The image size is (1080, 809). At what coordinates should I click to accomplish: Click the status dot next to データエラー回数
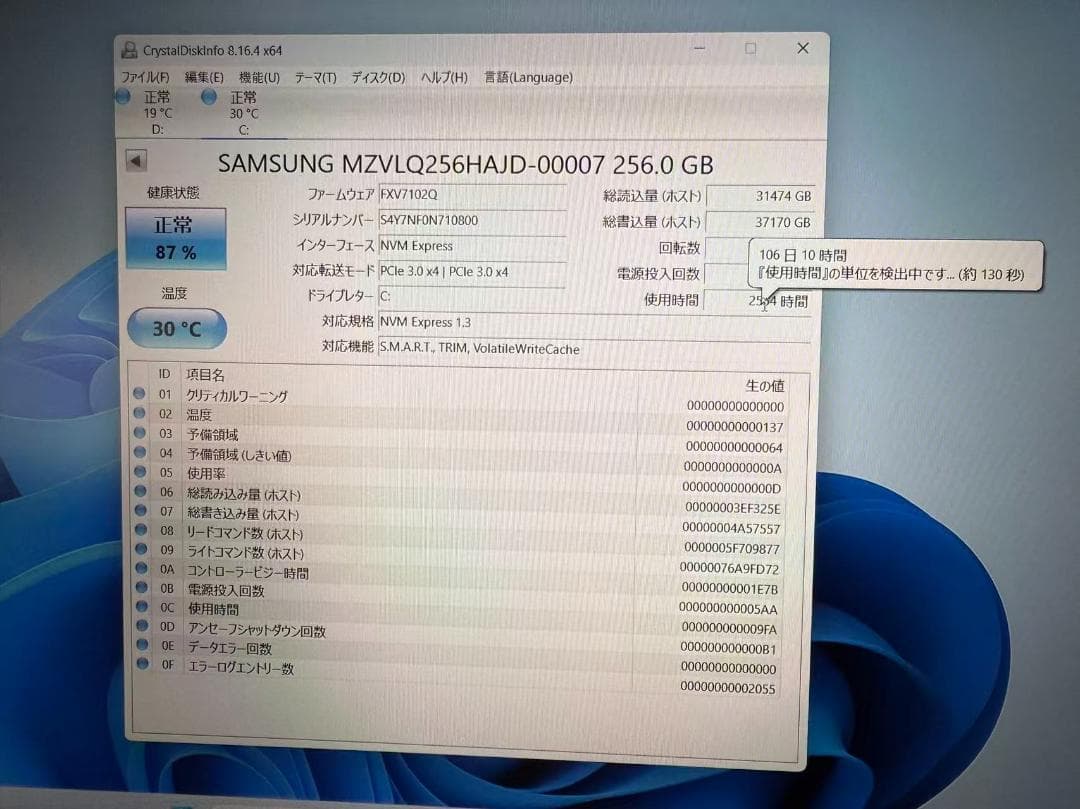pyautogui.click(x=139, y=648)
